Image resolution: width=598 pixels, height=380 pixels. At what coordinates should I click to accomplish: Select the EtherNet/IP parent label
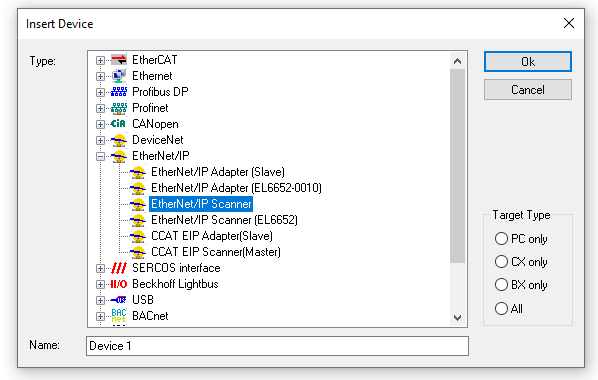pyautogui.click(x=161, y=156)
